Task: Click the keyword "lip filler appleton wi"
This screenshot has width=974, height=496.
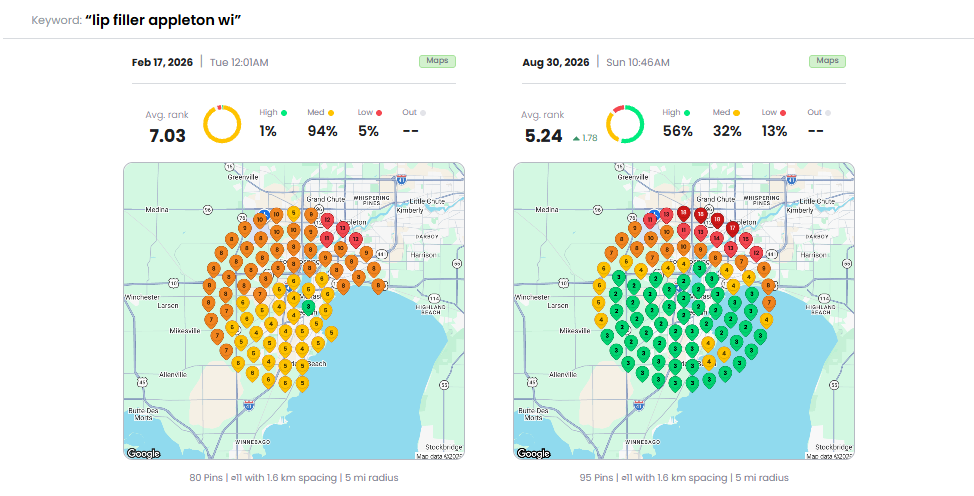Action: point(163,20)
